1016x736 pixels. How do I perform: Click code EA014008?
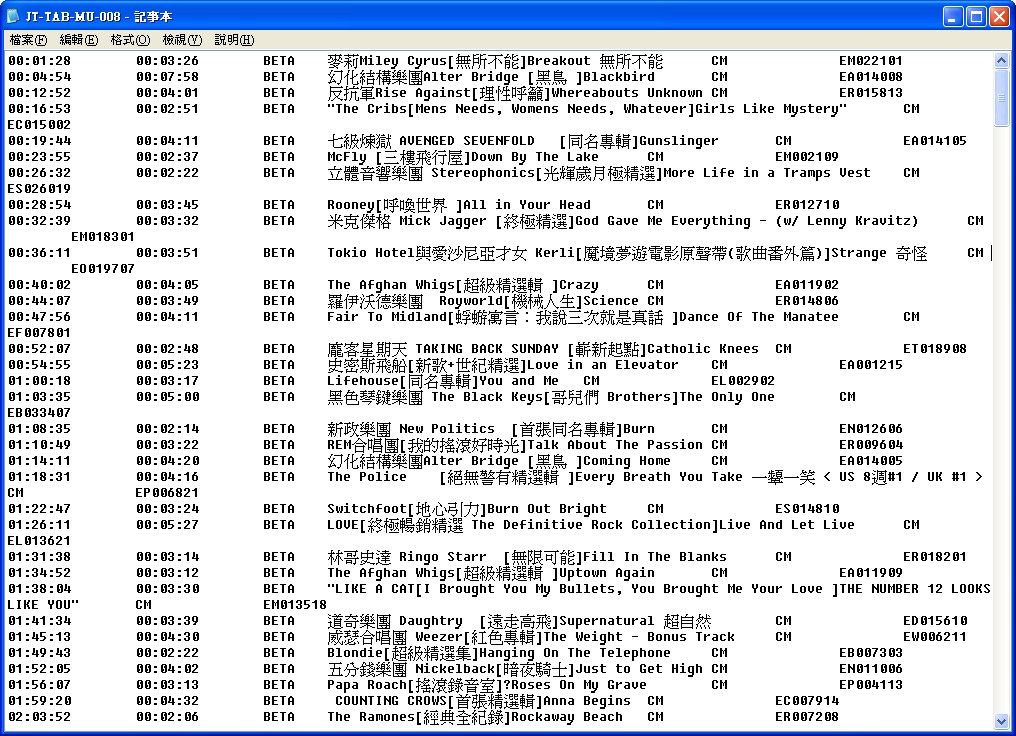[870, 77]
